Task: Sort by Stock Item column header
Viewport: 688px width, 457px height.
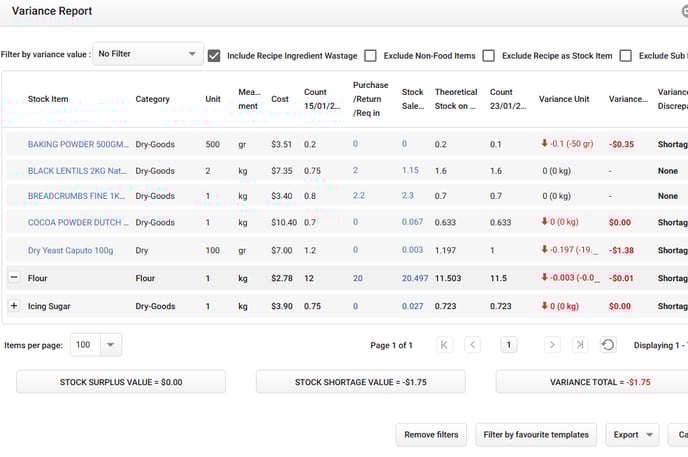Action: 48,99
